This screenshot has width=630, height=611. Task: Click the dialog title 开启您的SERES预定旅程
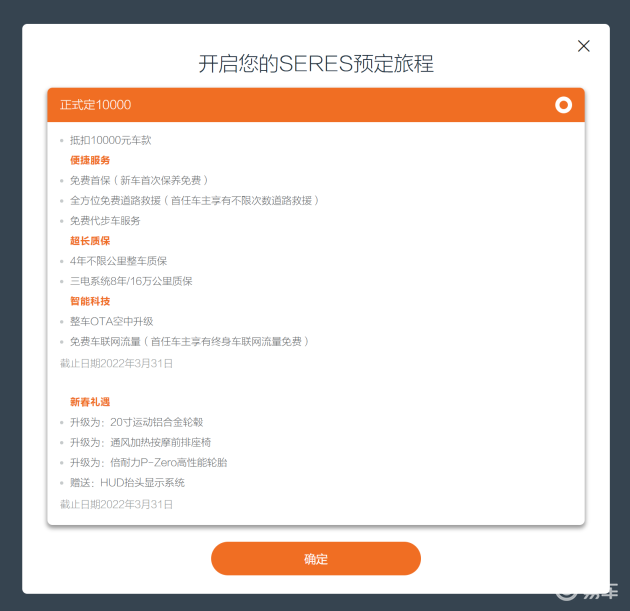coord(316,64)
